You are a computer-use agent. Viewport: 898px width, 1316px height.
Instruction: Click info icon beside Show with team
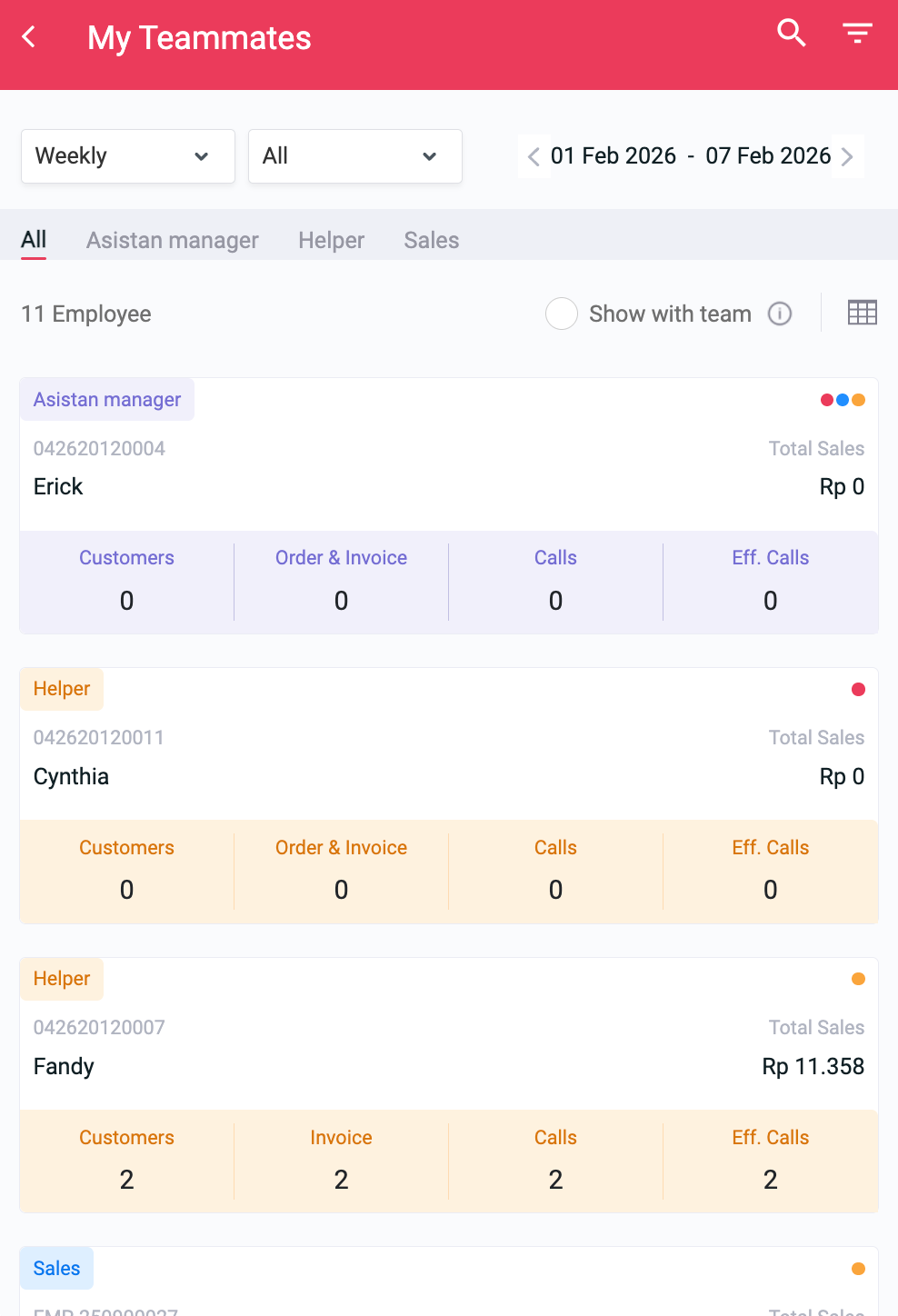[x=780, y=314]
